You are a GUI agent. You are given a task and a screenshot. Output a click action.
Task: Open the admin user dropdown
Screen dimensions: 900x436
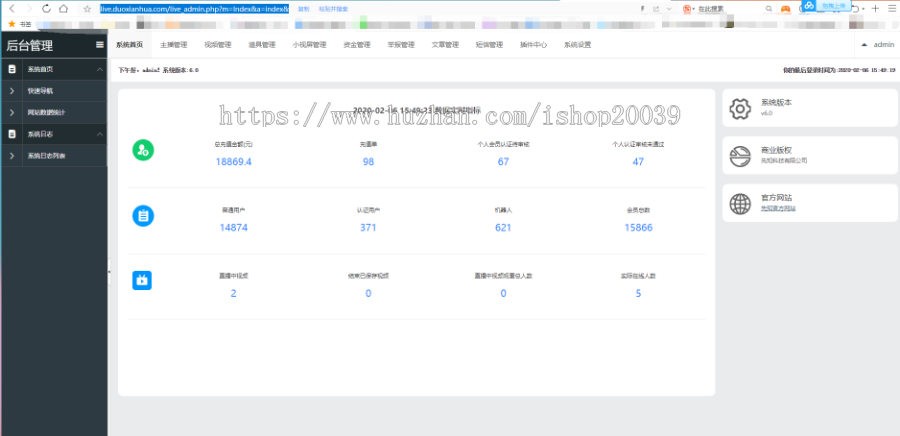click(877, 45)
